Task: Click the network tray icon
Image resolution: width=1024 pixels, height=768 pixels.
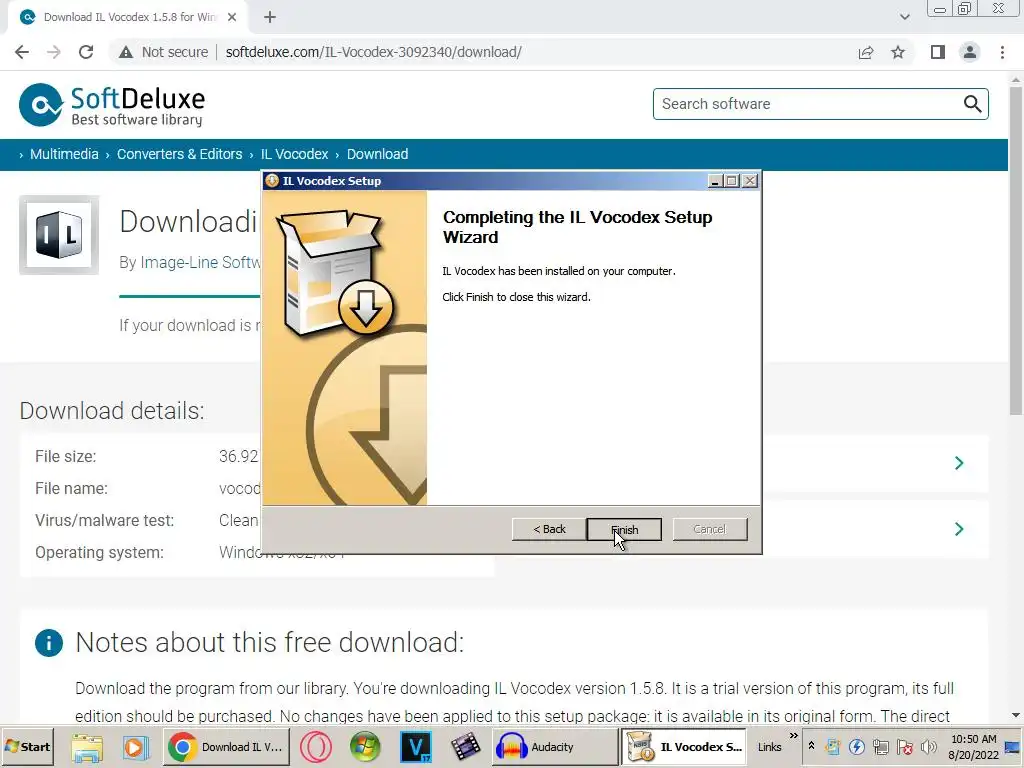Action: pos(880,747)
